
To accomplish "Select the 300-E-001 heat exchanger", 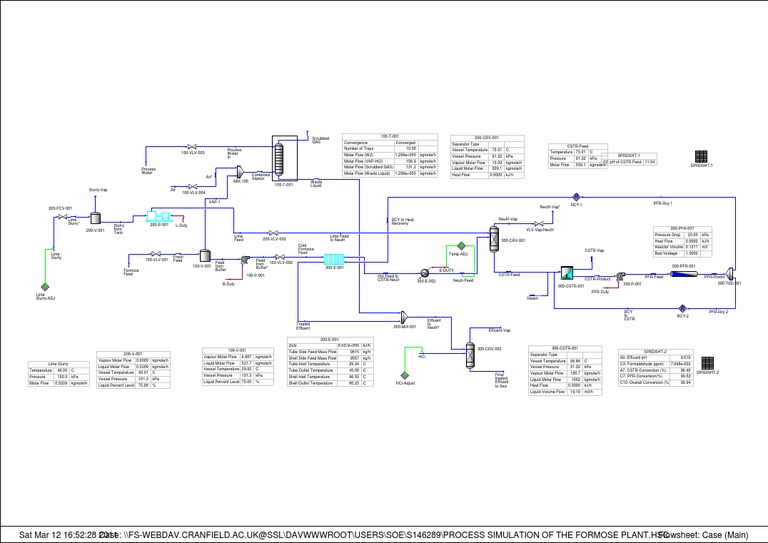I will click(334, 260).
